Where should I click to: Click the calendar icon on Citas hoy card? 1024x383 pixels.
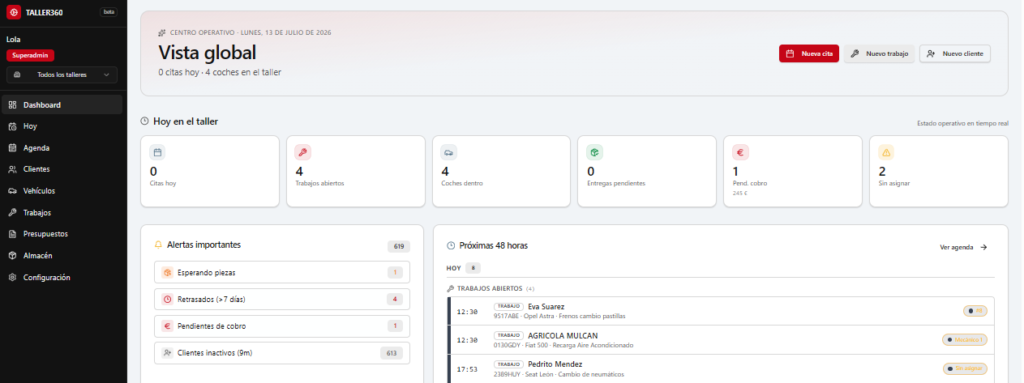tap(157, 152)
